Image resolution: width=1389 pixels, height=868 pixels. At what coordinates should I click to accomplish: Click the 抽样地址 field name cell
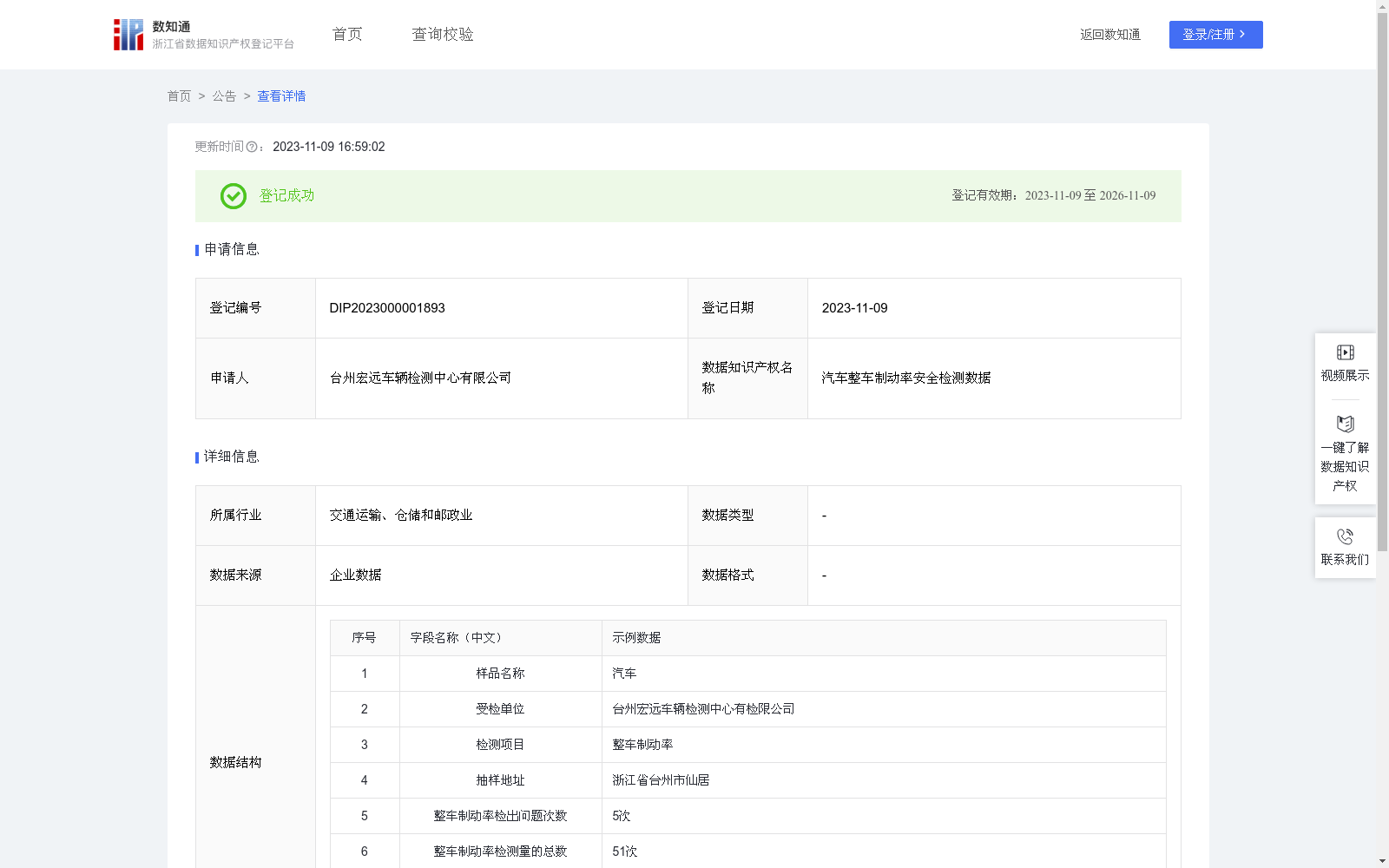point(501,780)
